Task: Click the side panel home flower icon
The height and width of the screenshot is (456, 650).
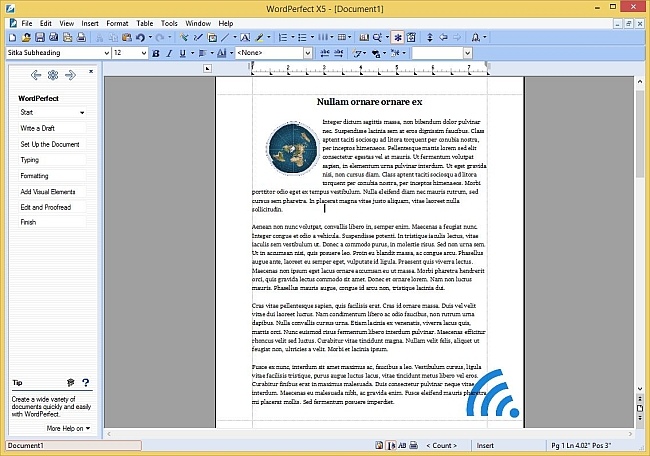Action: 53,75
